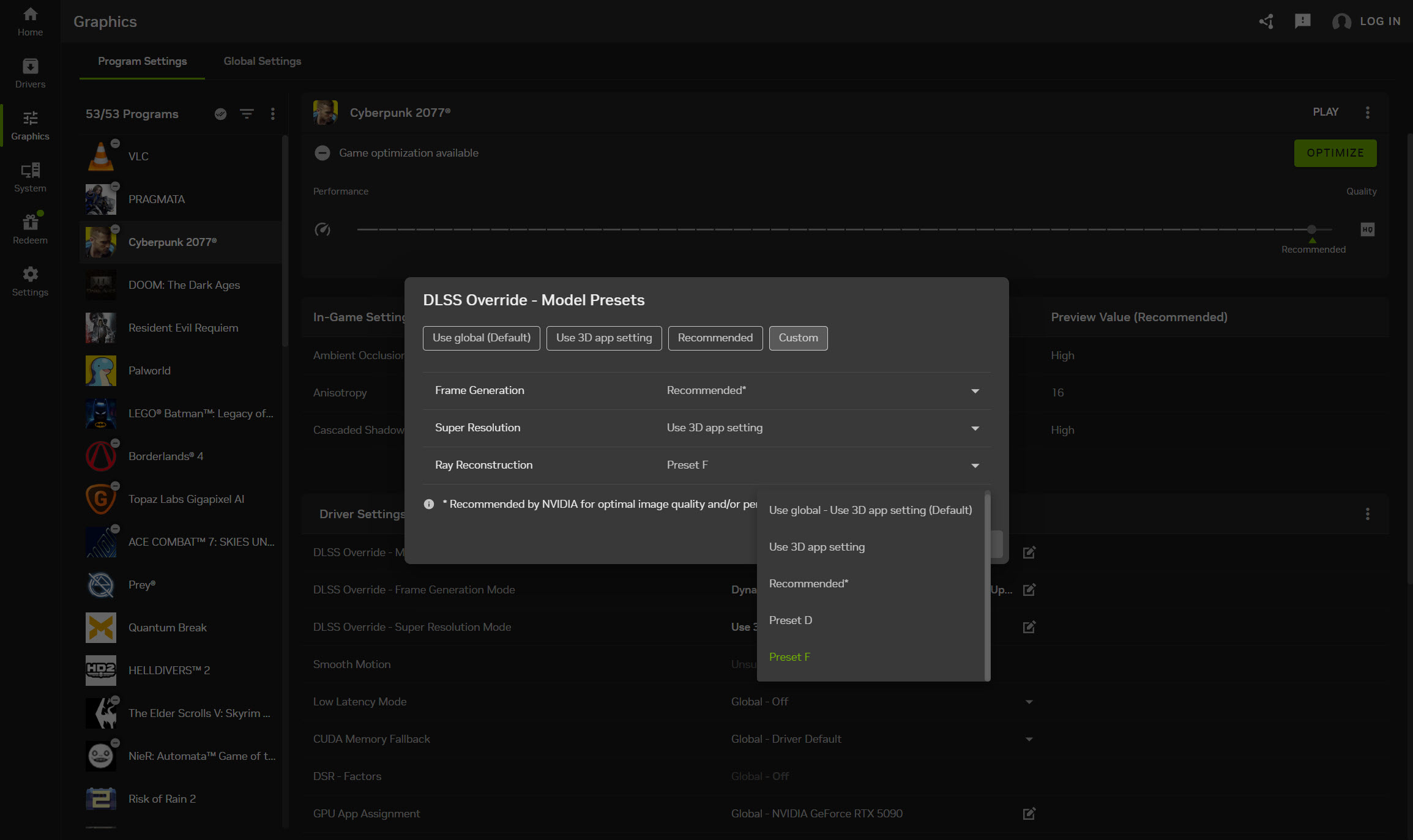Image resolution: width=1413 pixels, height=840 pixels.
Task: Select Resident Evil Requiem program
Action: 181,328
